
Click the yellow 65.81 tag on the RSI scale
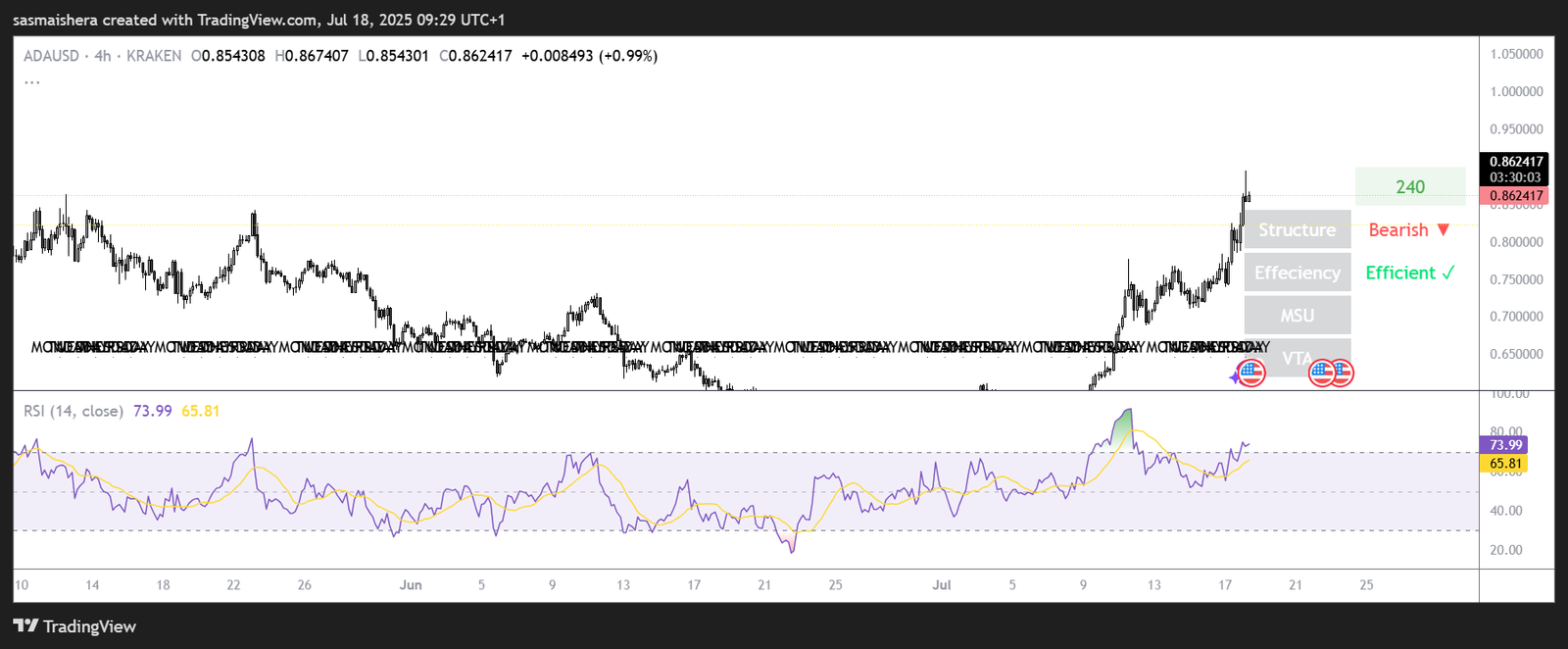1505,464
